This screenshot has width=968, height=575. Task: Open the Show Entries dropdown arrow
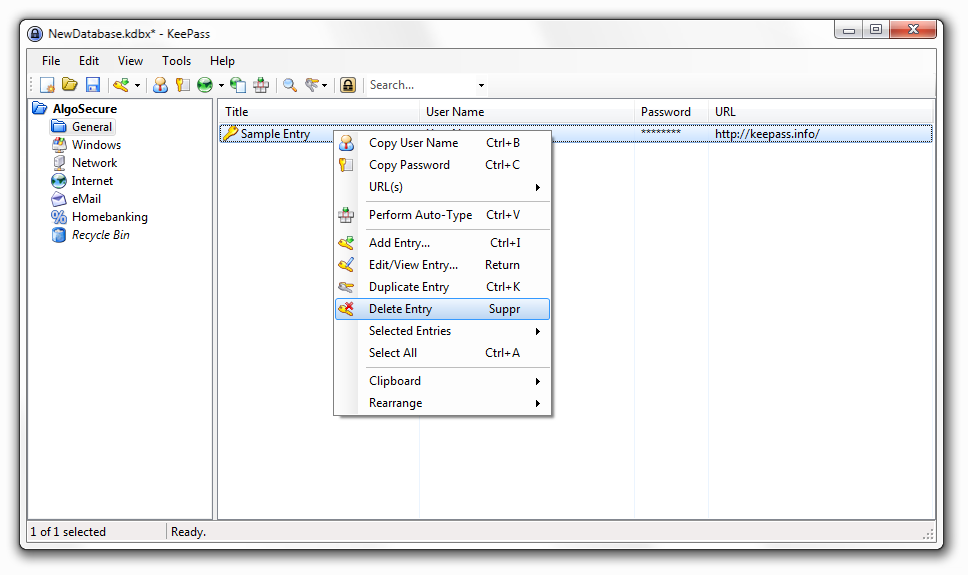pyautogui.click(x=325, y=85)
